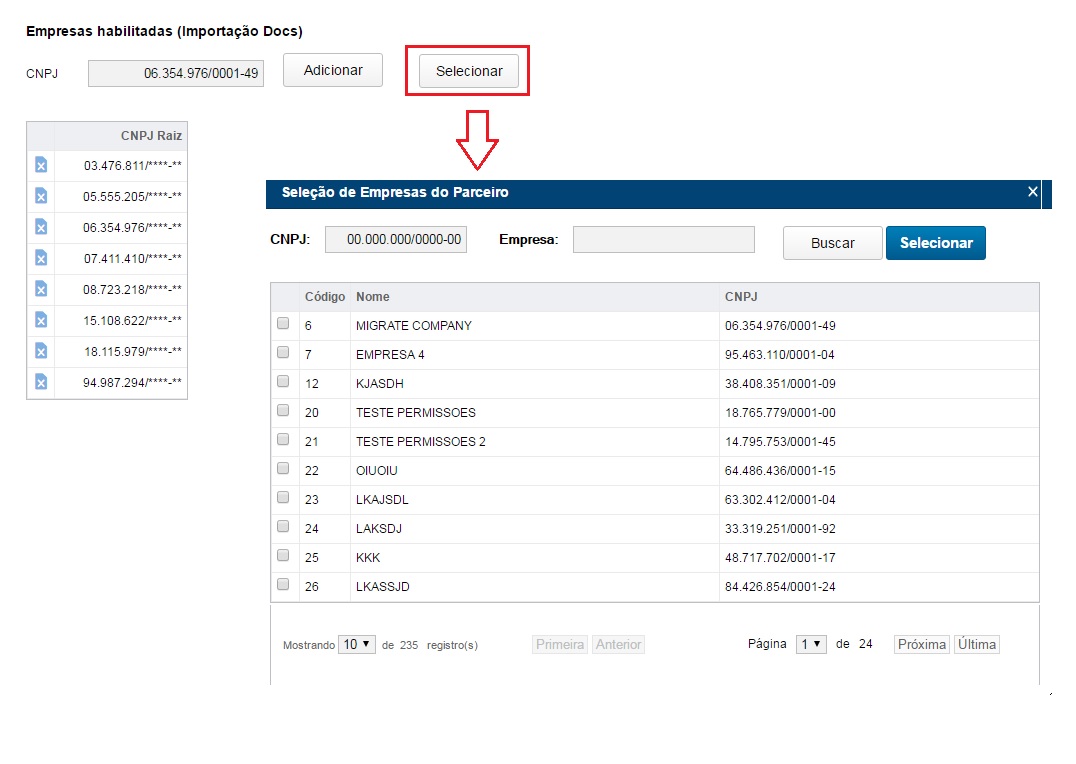Focus the Empresa search input field
Screen dimensions: 1076x764
[x=663, y=240]
